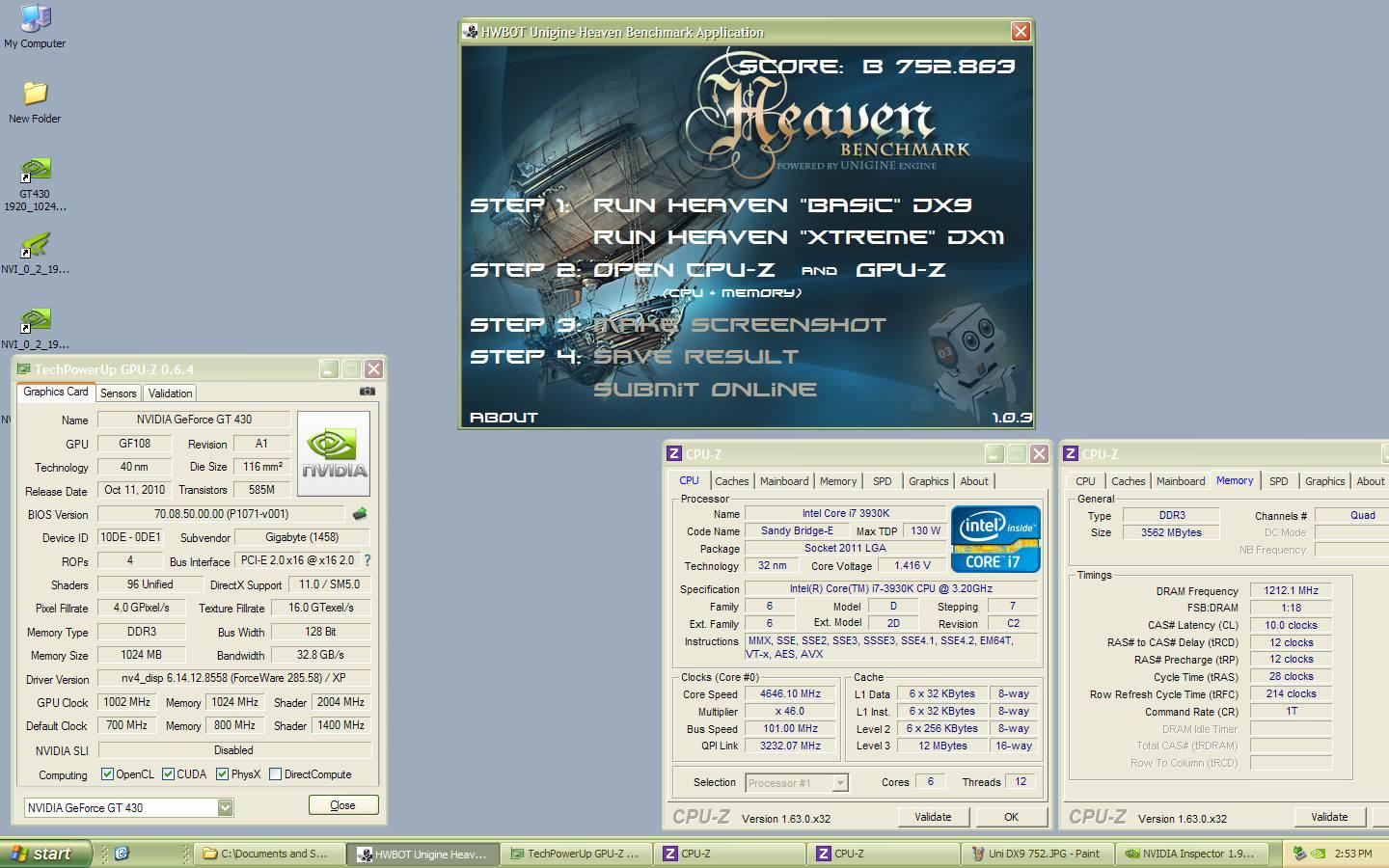
Task: Open the SPD tab in the Memory CPU-Z window
Action: tap(1278, 481)
